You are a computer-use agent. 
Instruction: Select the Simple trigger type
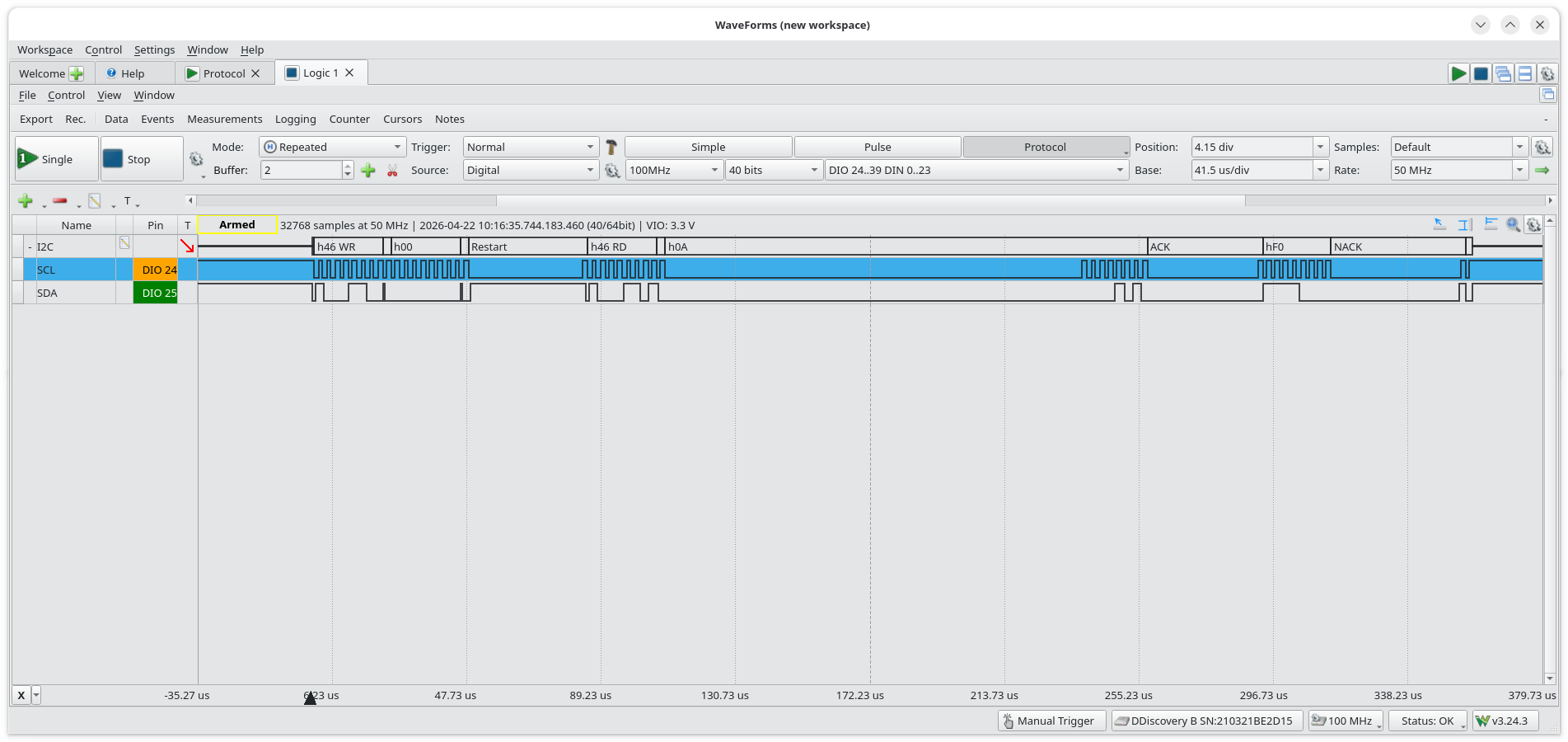pos(709,147)
